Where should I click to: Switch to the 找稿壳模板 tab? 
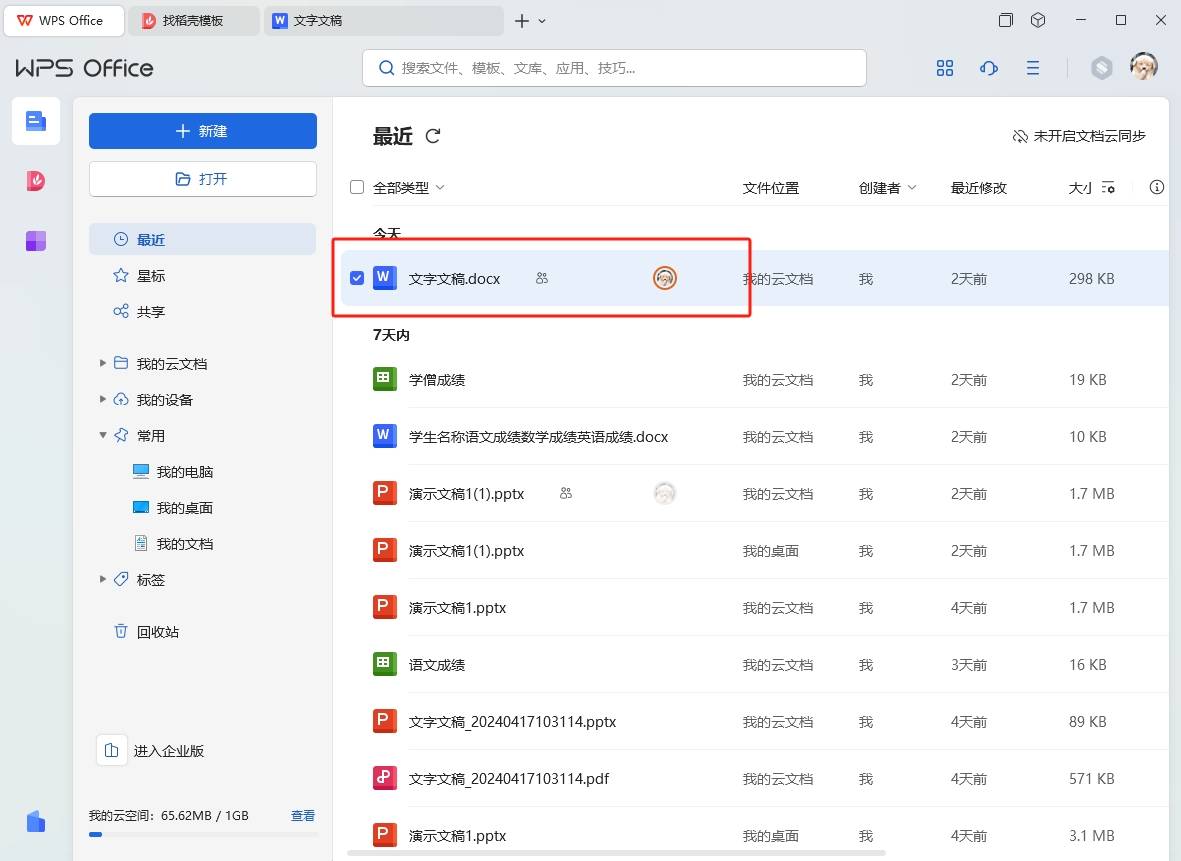(194, 20)
